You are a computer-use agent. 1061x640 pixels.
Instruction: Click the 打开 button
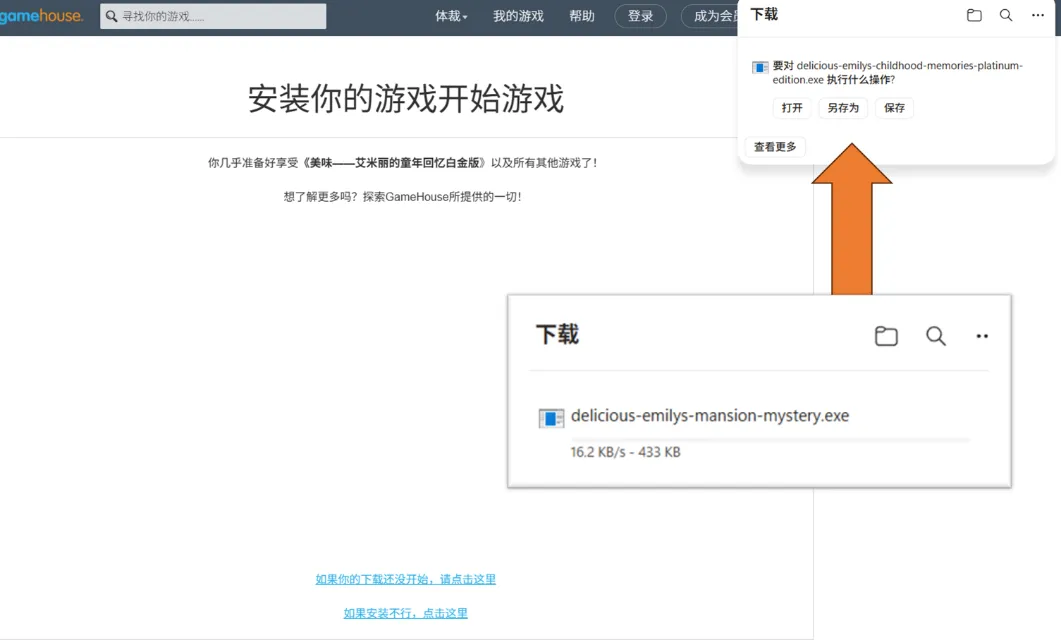[x=792, y=108]
